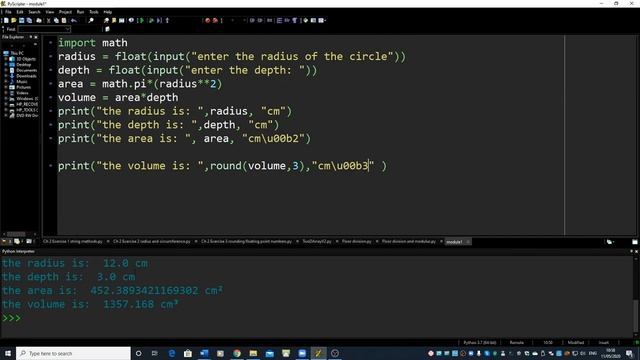
Task: Click the Cut scissors icon
Action: coord(49,20)
